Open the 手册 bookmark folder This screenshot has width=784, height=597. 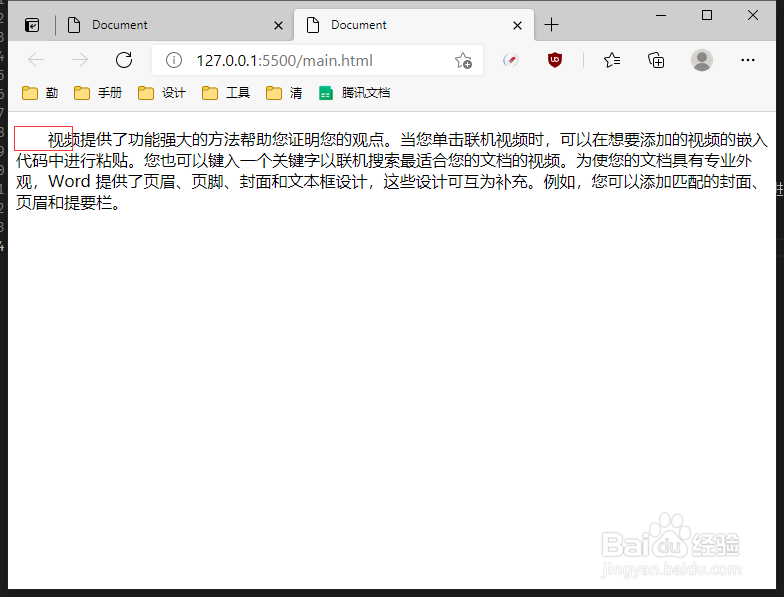pos(98,93)
